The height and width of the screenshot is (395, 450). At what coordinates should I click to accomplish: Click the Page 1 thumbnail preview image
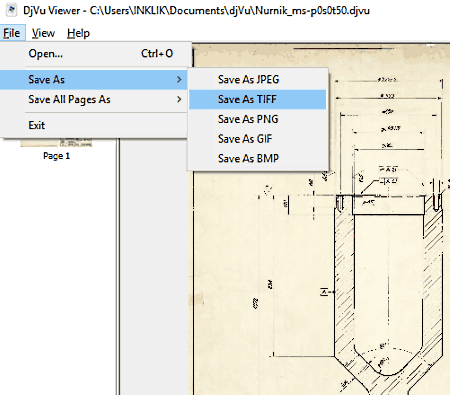pos(56,143)
